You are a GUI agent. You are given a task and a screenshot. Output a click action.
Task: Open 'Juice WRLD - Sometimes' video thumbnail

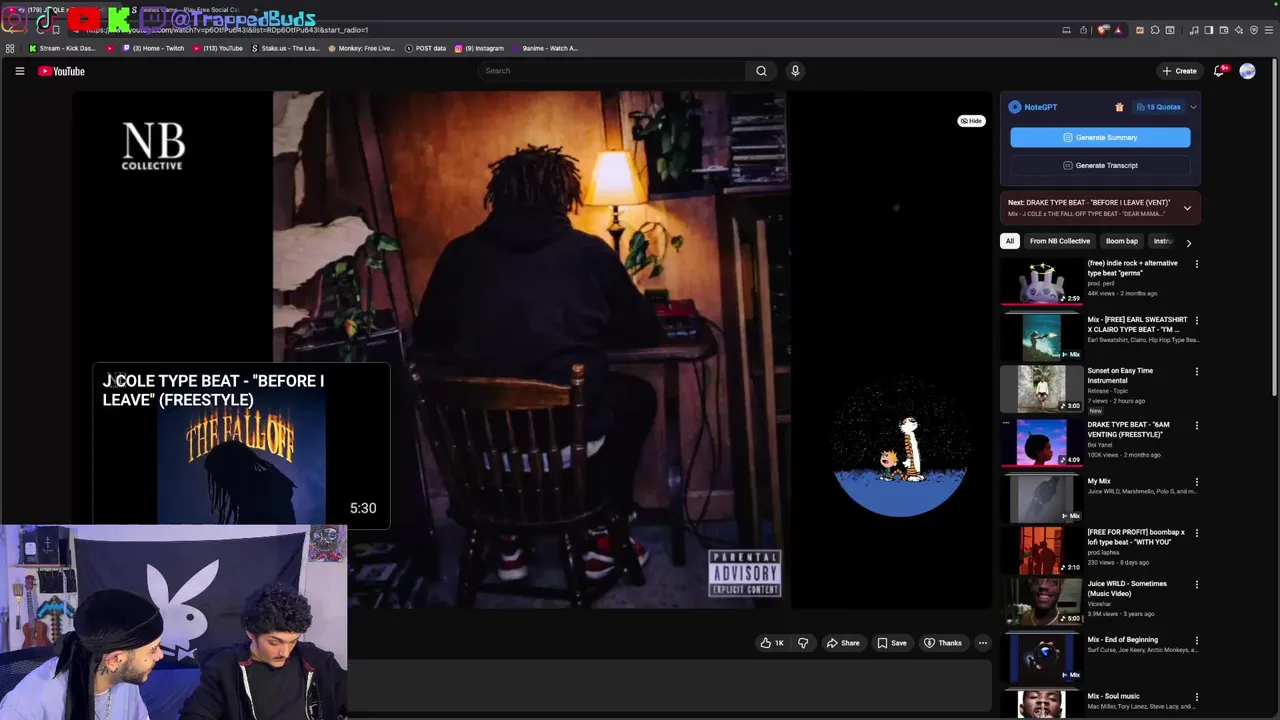1041,602
